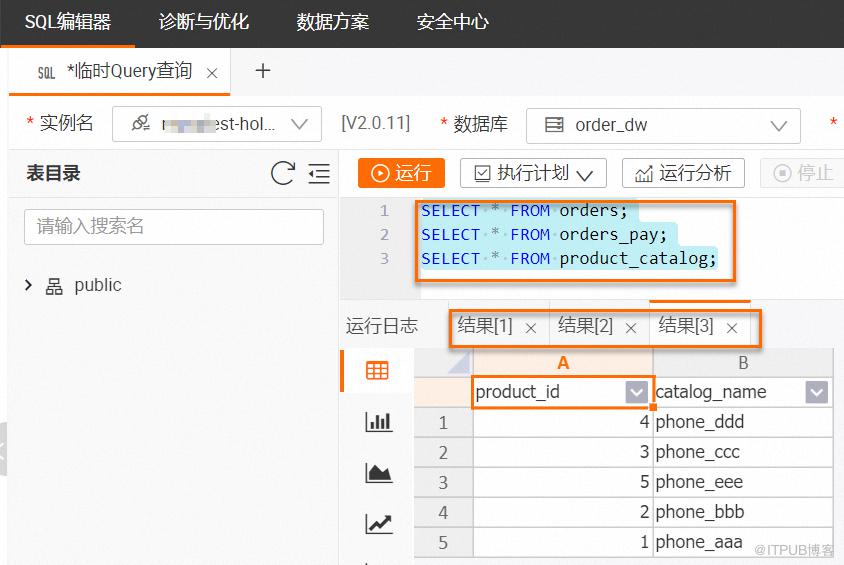844x565 pixels.
Task: Focus the table name search field
Action: coord(174,227)
